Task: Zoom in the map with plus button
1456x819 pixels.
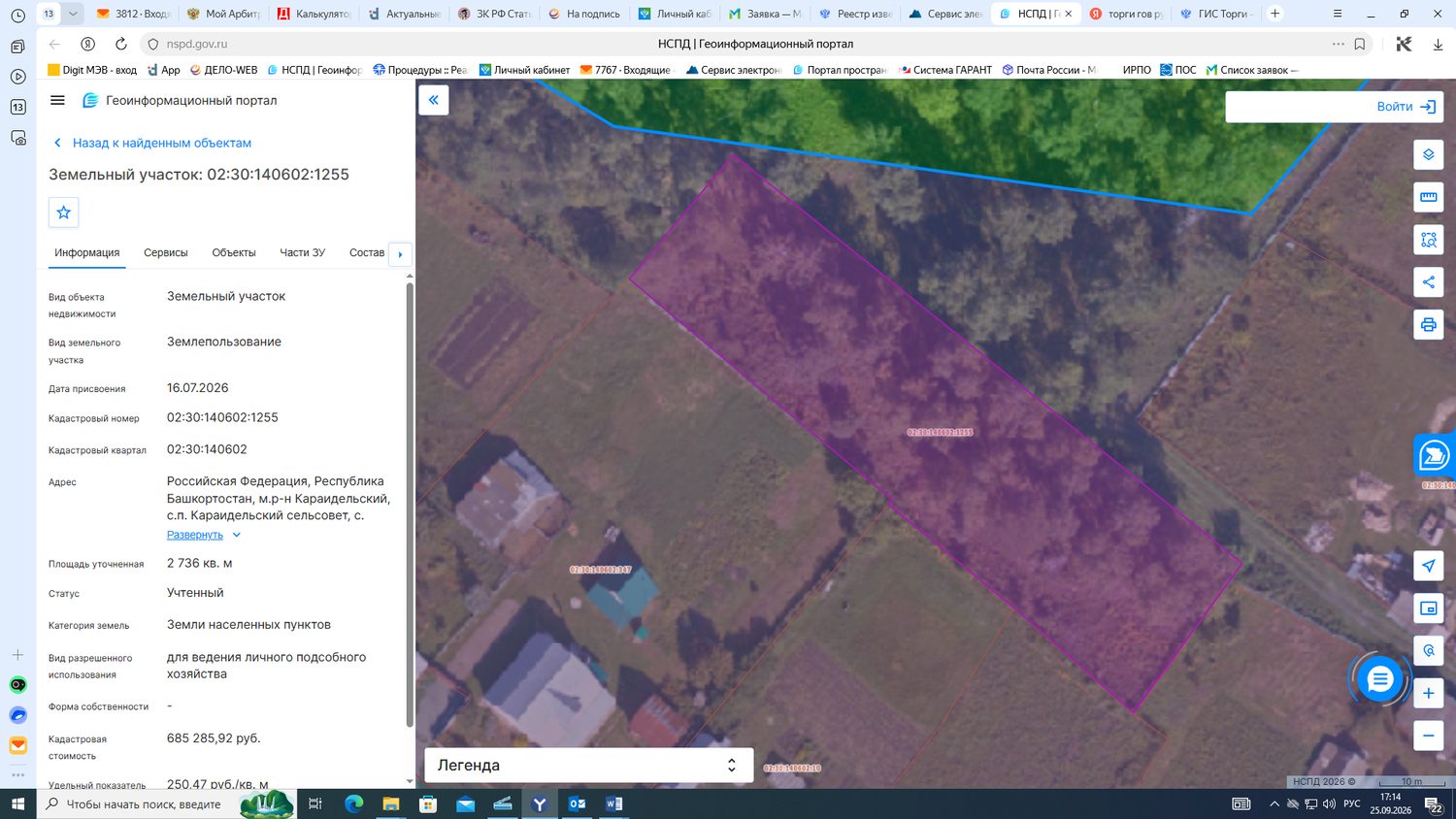Action: (x=1428, y=693)
